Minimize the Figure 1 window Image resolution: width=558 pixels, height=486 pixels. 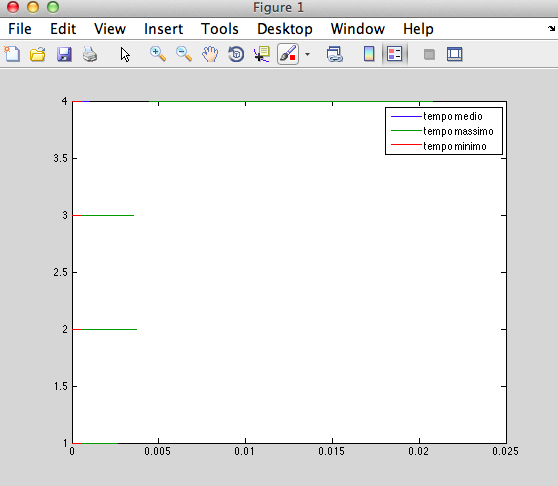tap(33, 7)
